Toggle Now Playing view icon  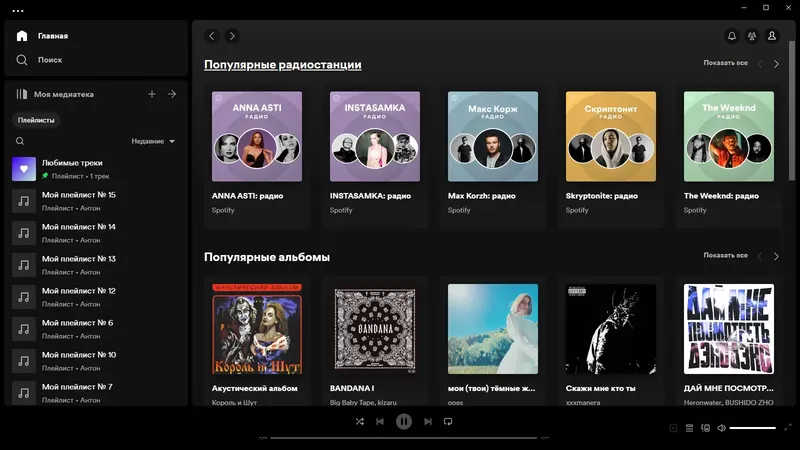(x=673, y=428)
